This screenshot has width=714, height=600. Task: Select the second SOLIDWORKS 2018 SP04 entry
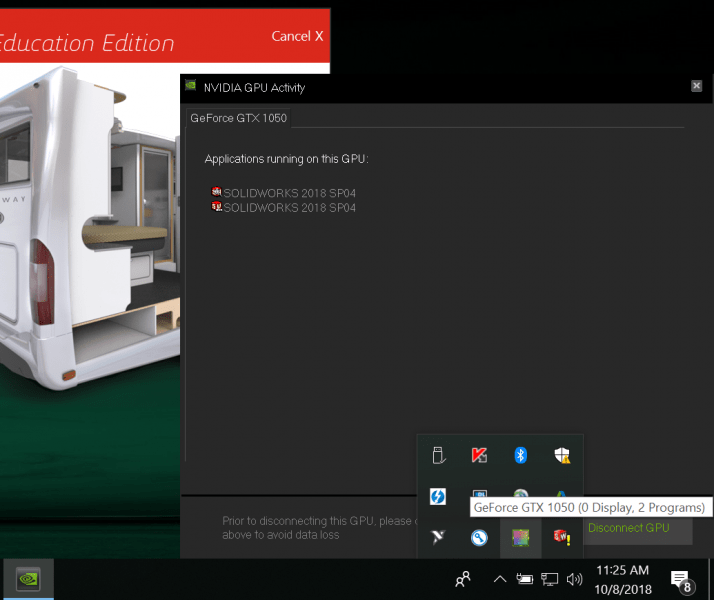284,208
